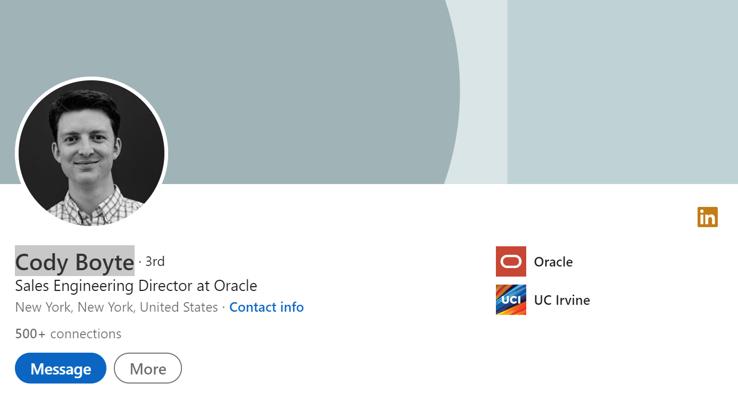Open Cody Boyte's profile photo
This screenshot has height=400, width=738.
91,152
